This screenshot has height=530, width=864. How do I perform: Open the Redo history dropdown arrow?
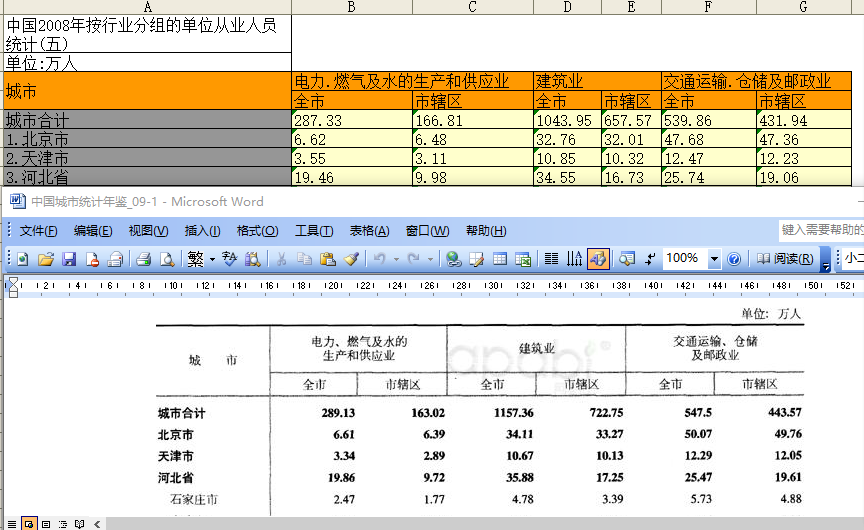pos(430,259)
